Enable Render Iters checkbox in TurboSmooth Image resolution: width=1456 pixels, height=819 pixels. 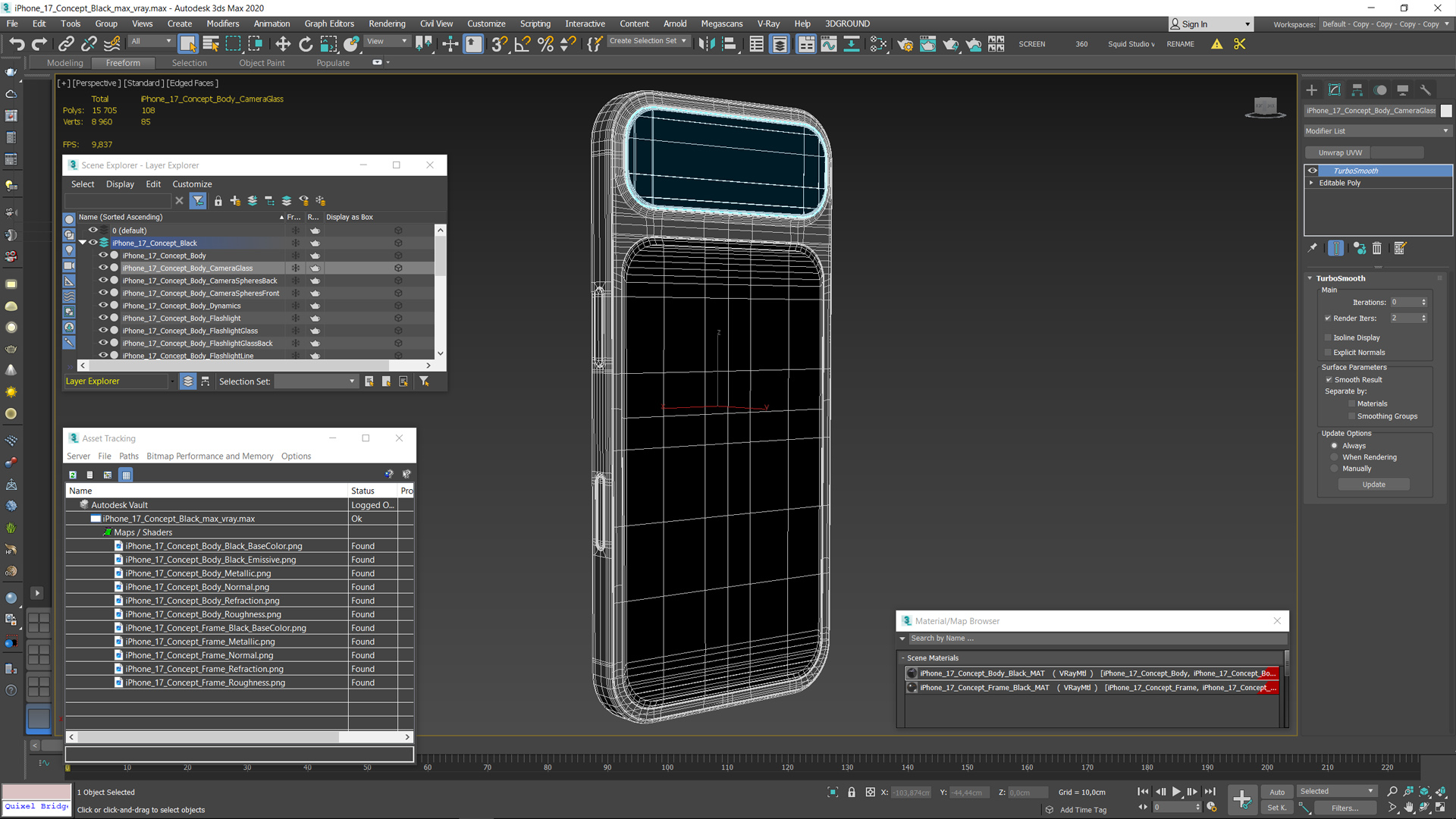[1328, 317]
